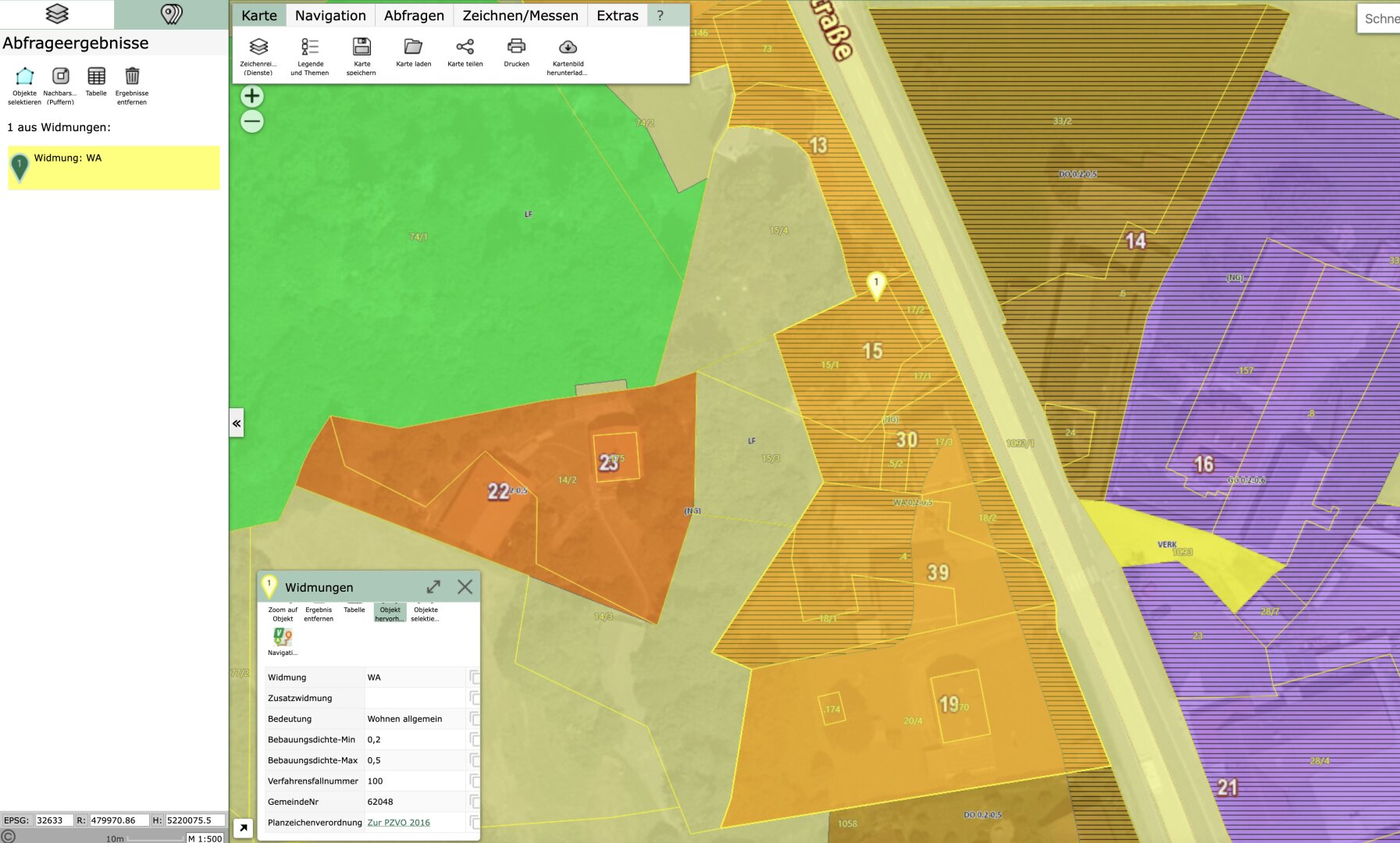
Task: Select the Widmung: WA result entry
Action: tap(114, 167)
